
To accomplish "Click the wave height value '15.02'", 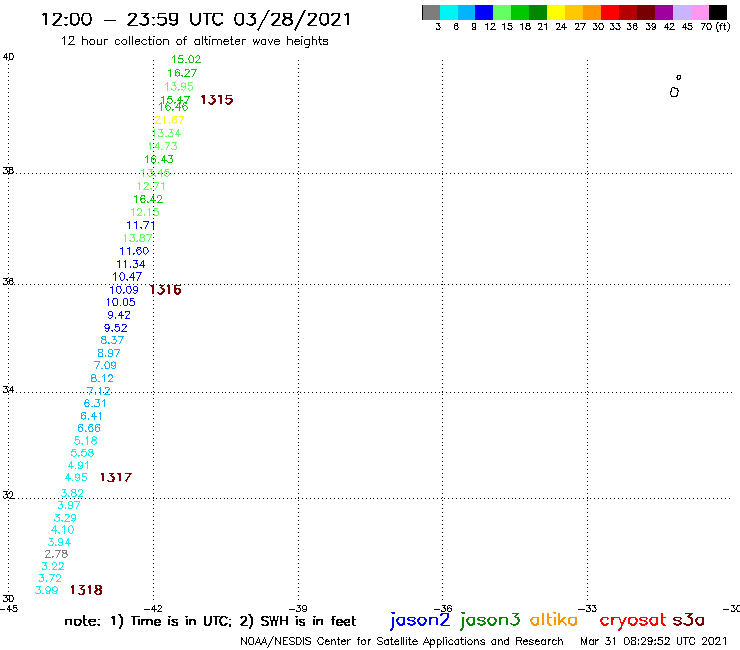I will (x=186, y=59).
